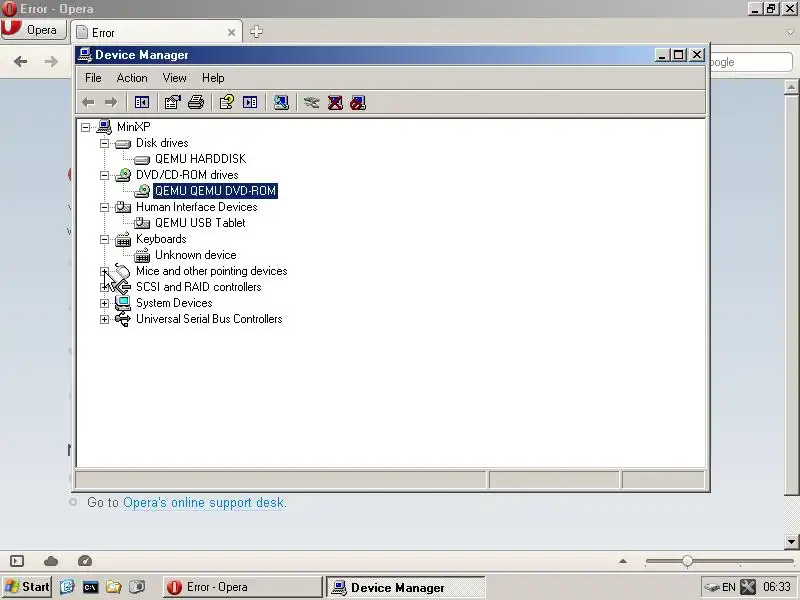Select the System Devices label

pos(174,303)
